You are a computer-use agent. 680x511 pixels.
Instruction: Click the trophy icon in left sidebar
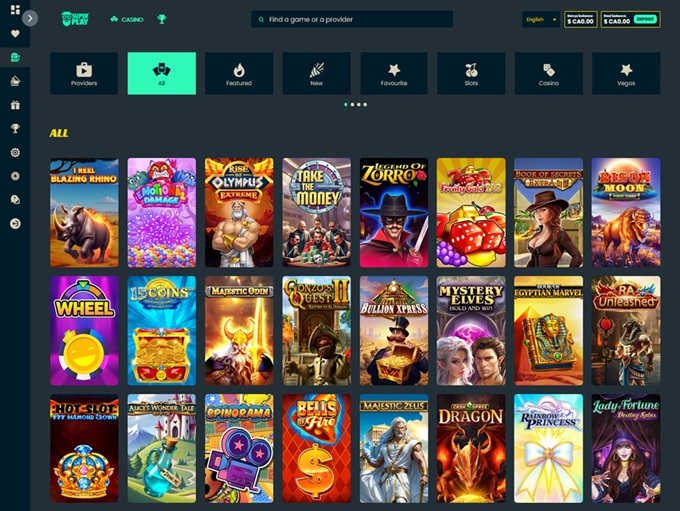click(15, 128)
